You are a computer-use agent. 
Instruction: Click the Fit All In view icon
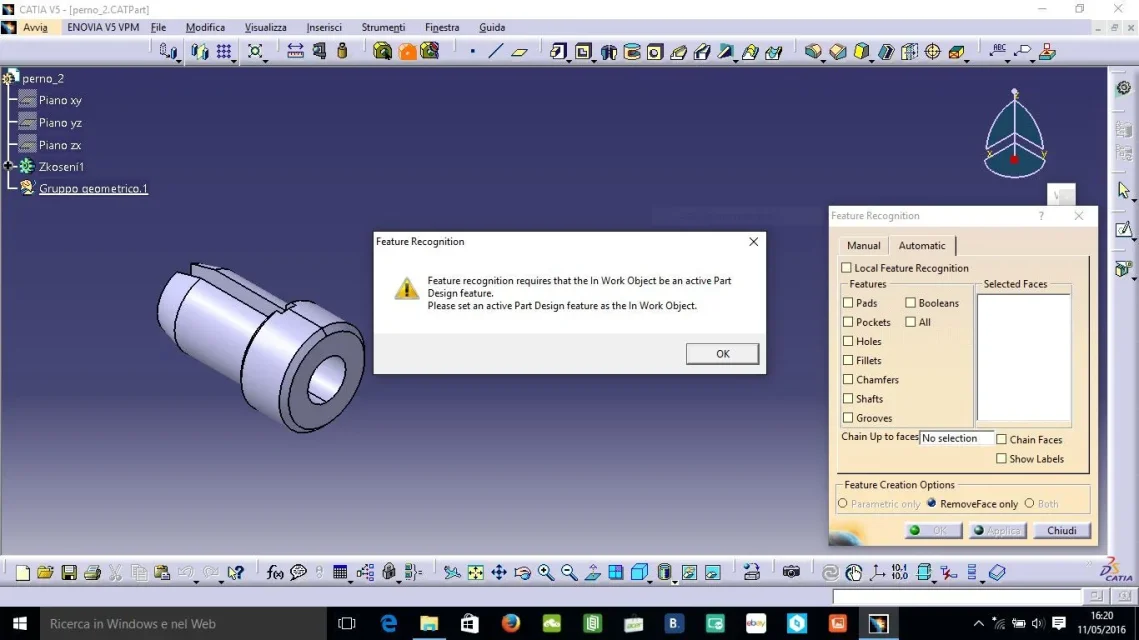click(475, 572)
